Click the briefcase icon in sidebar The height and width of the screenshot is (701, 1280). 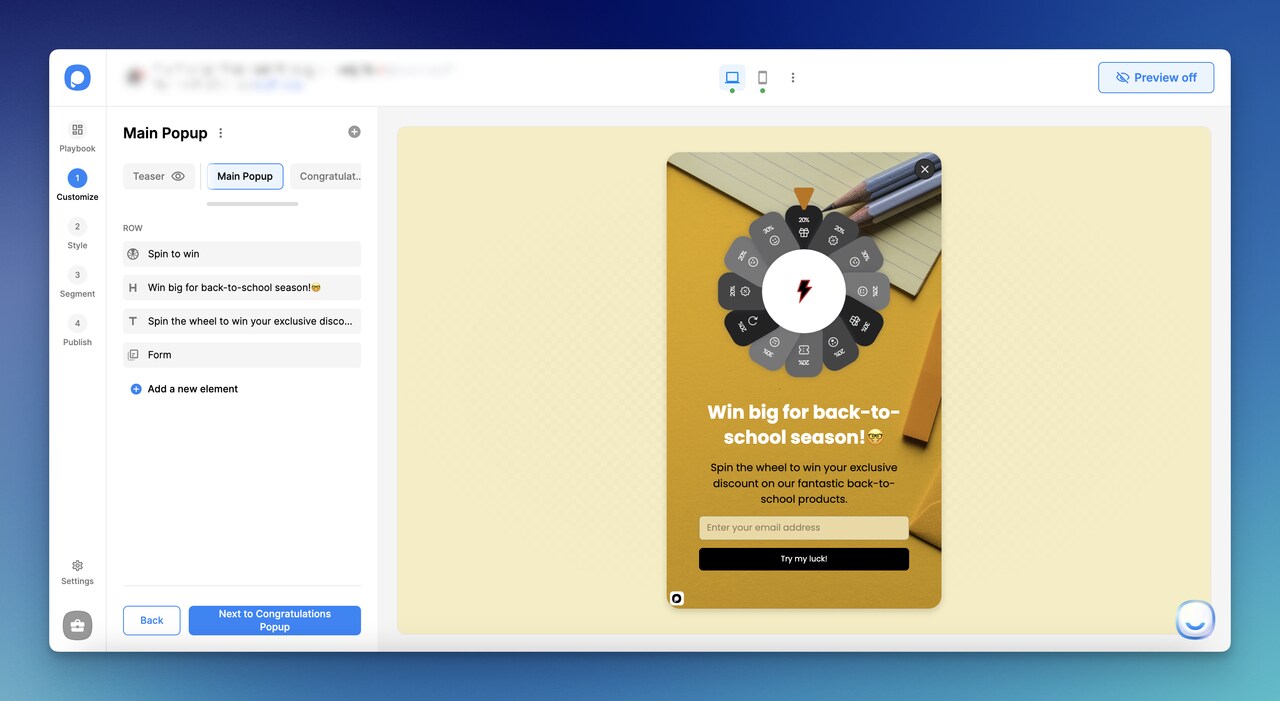click(x=78, y=625)
